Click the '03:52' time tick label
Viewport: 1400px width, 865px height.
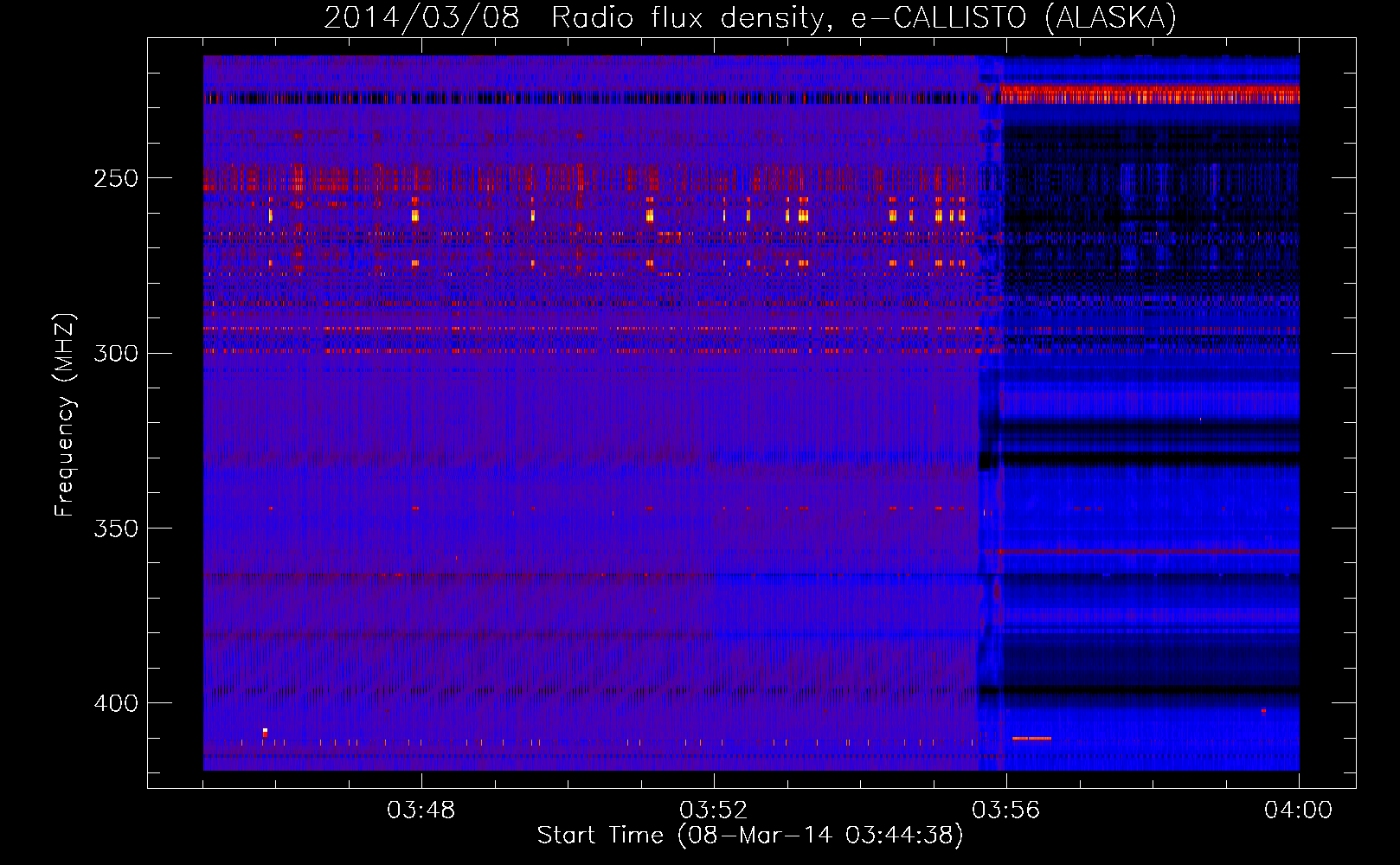tap(714, 811)
